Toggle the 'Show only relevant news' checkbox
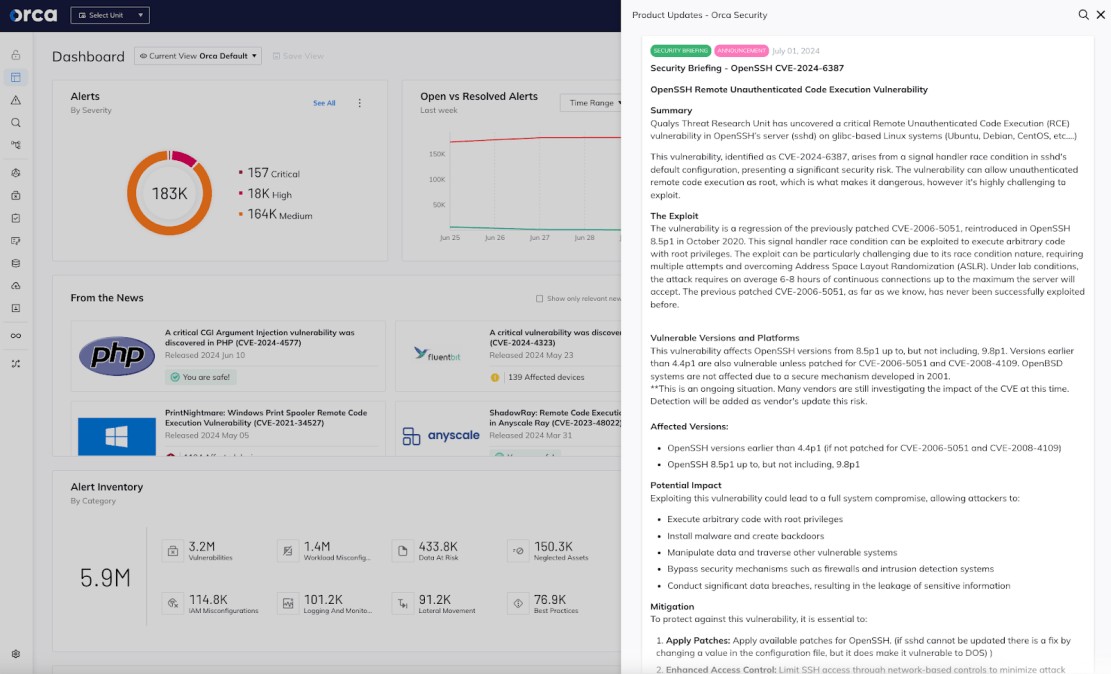Viewport: 1111px width, 674px height. pyautogui.click(x=540, y=298)
